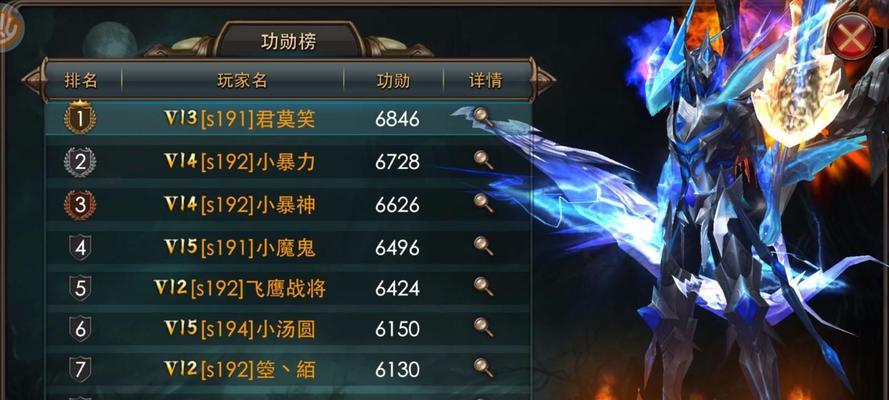Click the 6846 merit score
889x400 pixels.
click(x=397, y=119)
